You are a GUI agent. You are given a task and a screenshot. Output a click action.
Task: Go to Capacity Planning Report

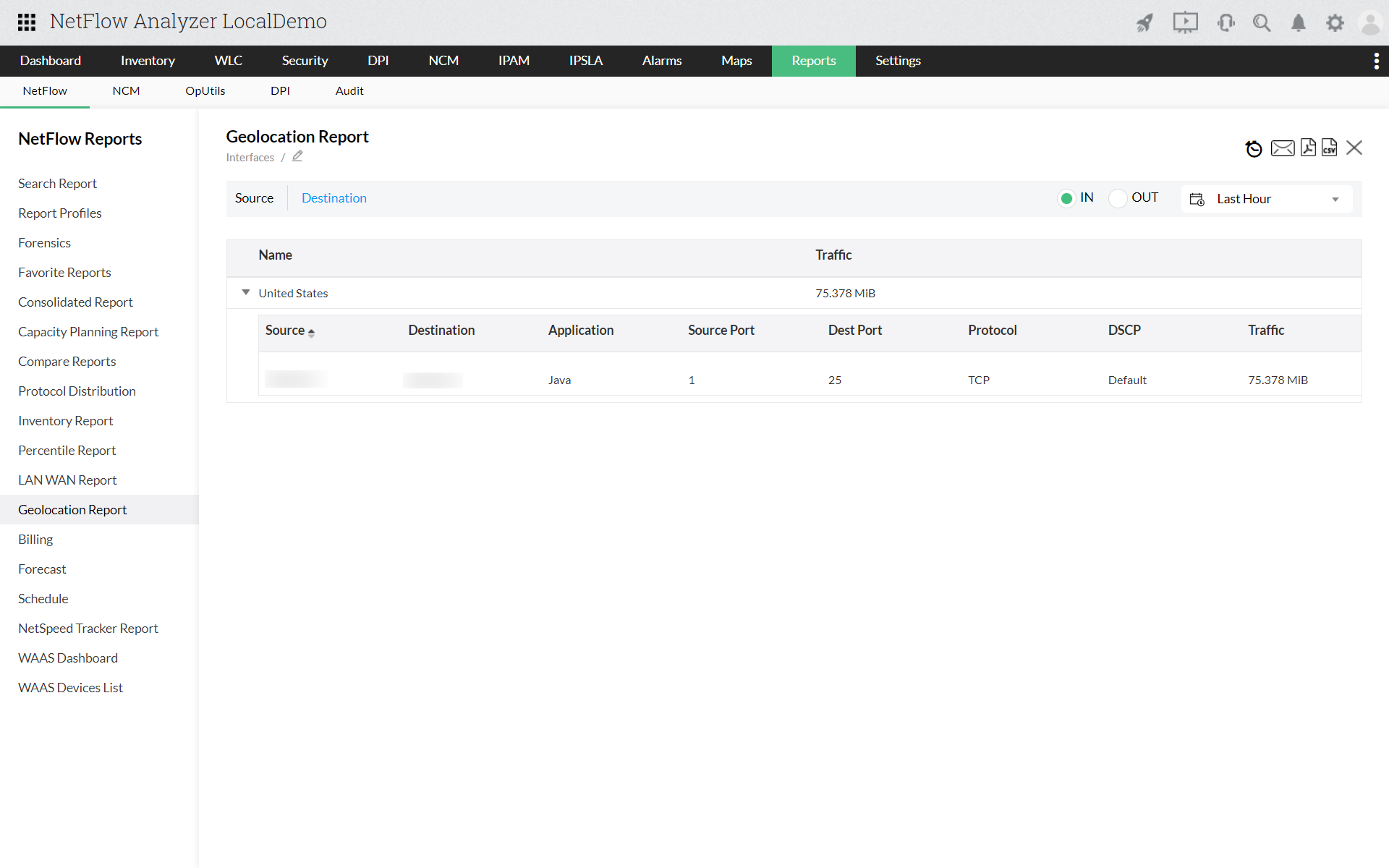coord(88,331)
